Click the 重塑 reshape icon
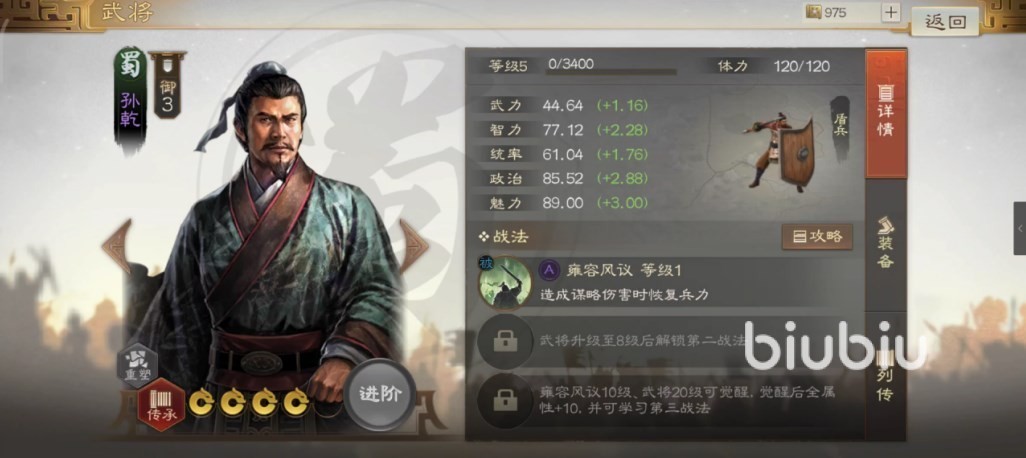This screenshot has height=458, width=1026. coord(137,366)
